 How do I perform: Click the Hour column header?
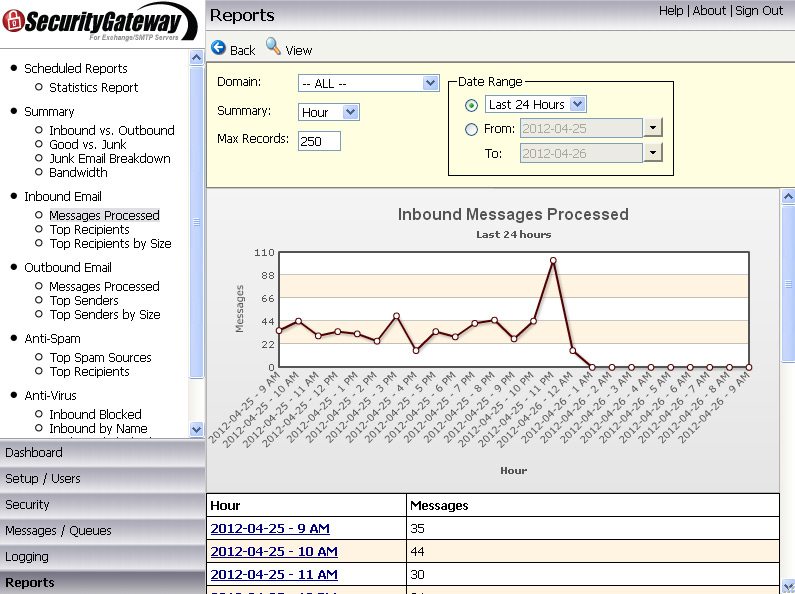(306, 505)
